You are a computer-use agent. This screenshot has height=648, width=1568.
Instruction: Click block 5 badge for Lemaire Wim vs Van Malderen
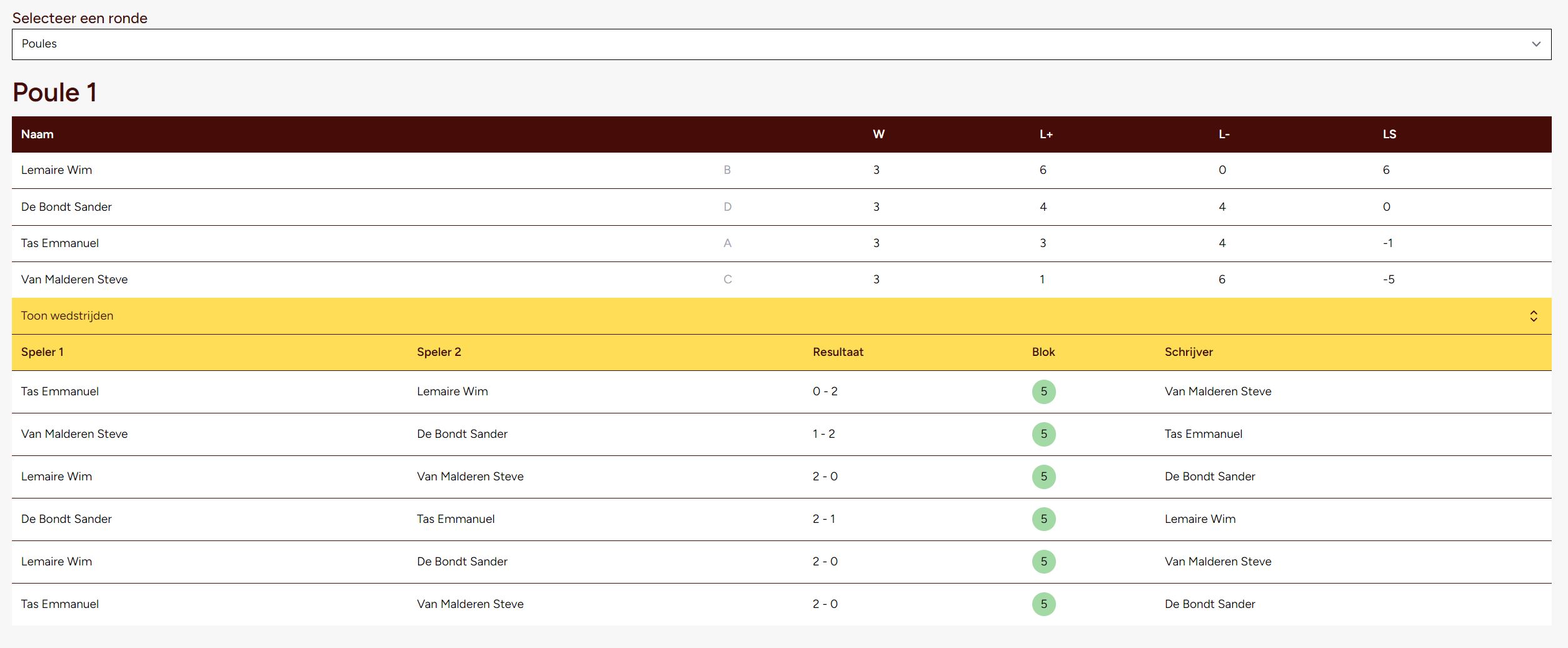pyautogui.click(x=1043, y=477)
